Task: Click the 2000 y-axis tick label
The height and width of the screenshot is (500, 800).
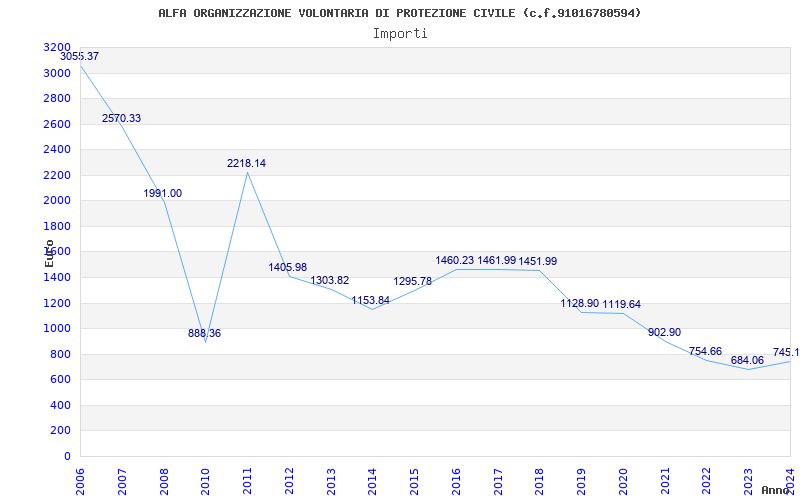Action: coord(57,201)
